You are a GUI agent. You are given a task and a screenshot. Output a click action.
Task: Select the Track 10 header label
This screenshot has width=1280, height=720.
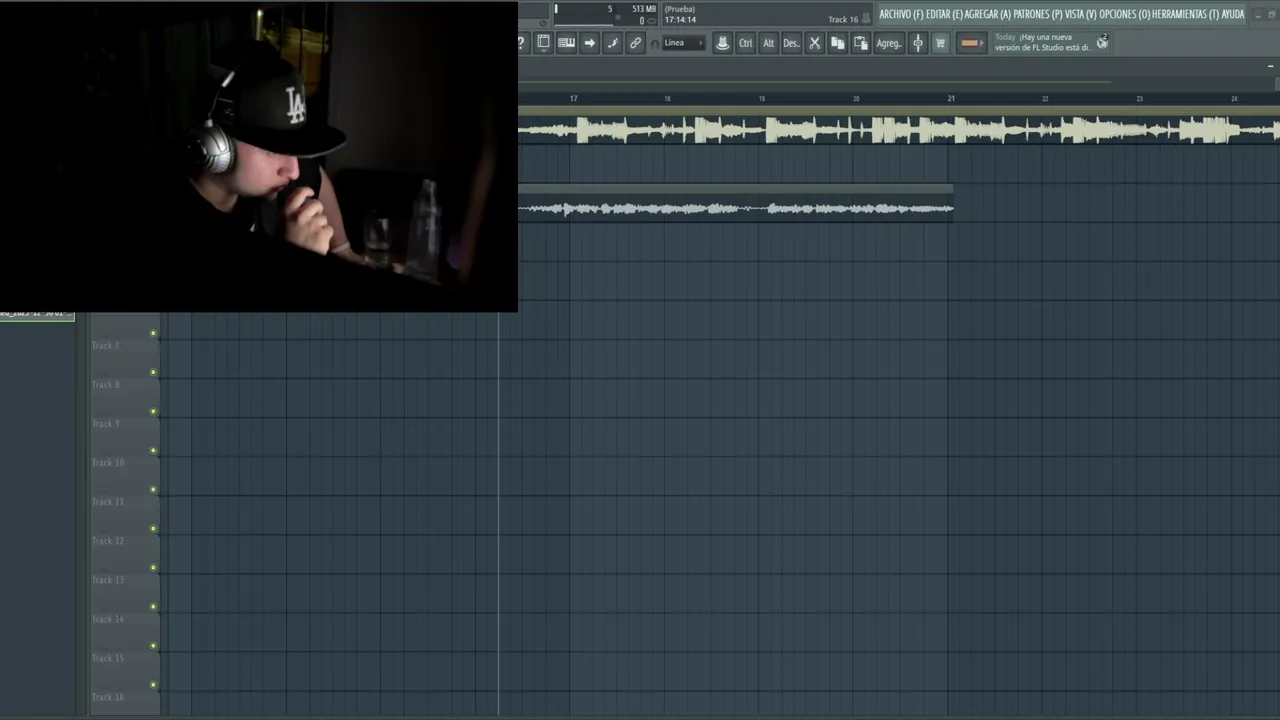(108, 463)
